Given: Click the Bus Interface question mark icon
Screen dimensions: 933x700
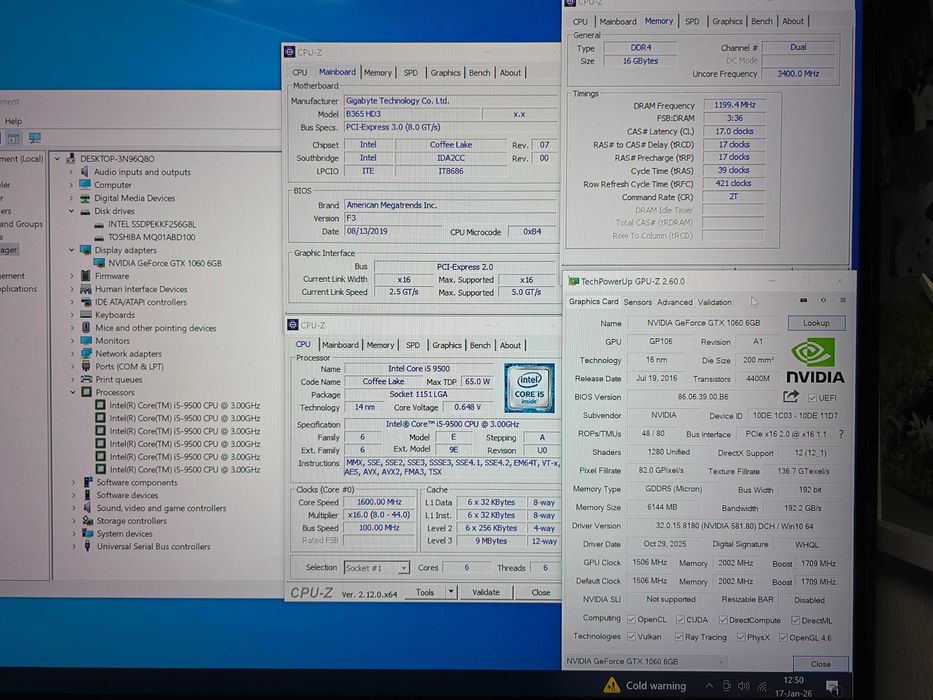Looking at the screenshot, I should pyautogui.click(x=841, y=434).
